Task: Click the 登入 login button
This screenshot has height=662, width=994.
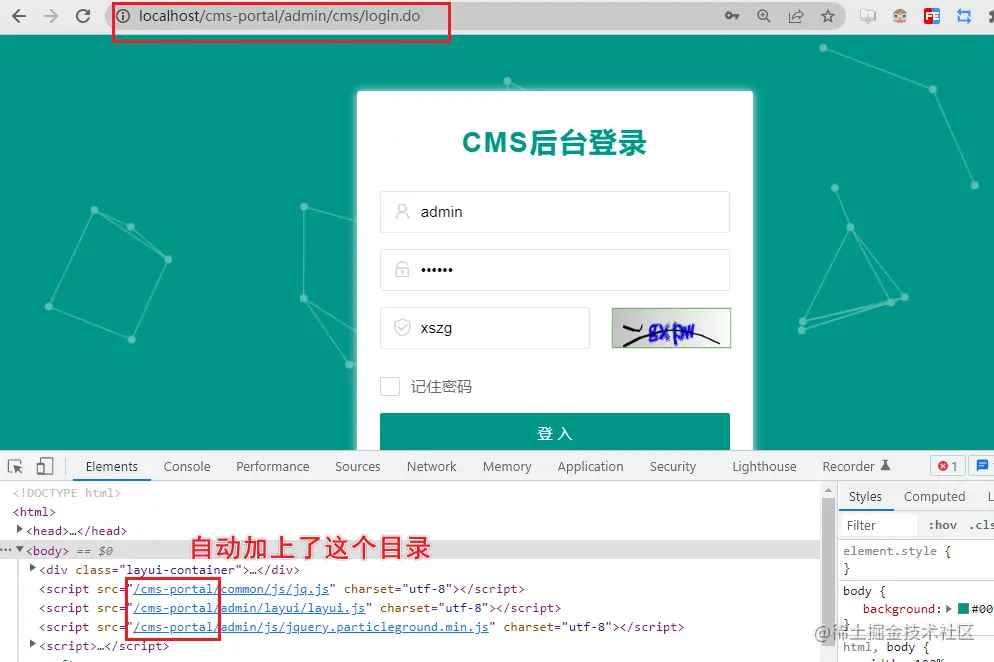Action: point(555,432)
